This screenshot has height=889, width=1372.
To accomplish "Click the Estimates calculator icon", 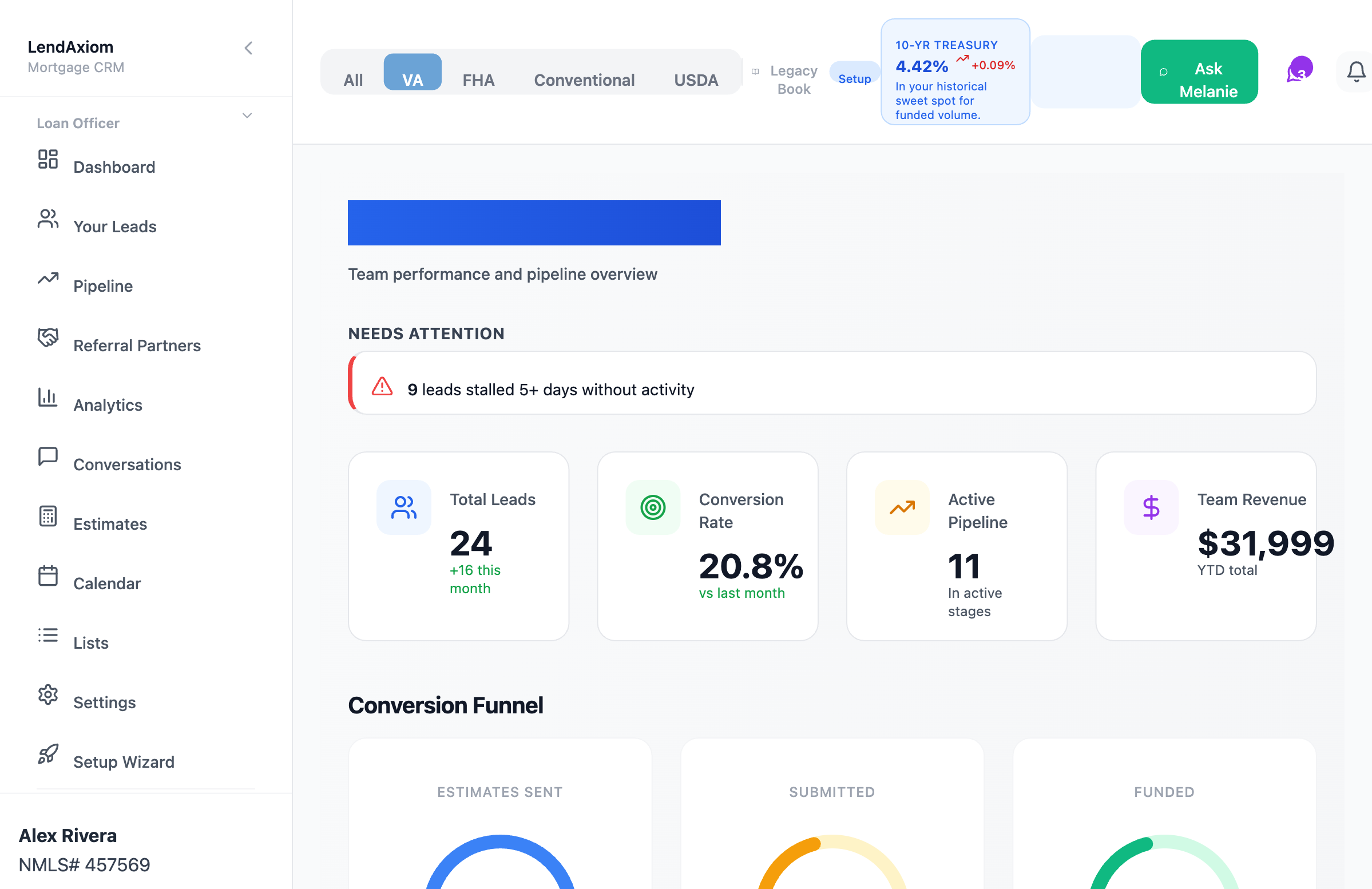I will pos(48,515).
